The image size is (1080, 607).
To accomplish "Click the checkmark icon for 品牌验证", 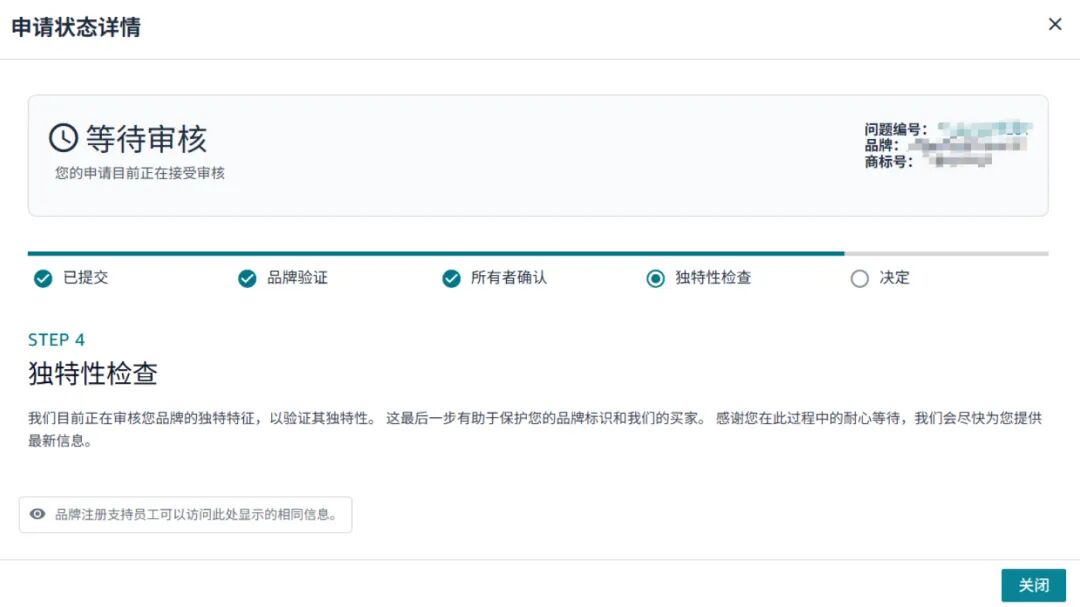I will tap(247, 279).
